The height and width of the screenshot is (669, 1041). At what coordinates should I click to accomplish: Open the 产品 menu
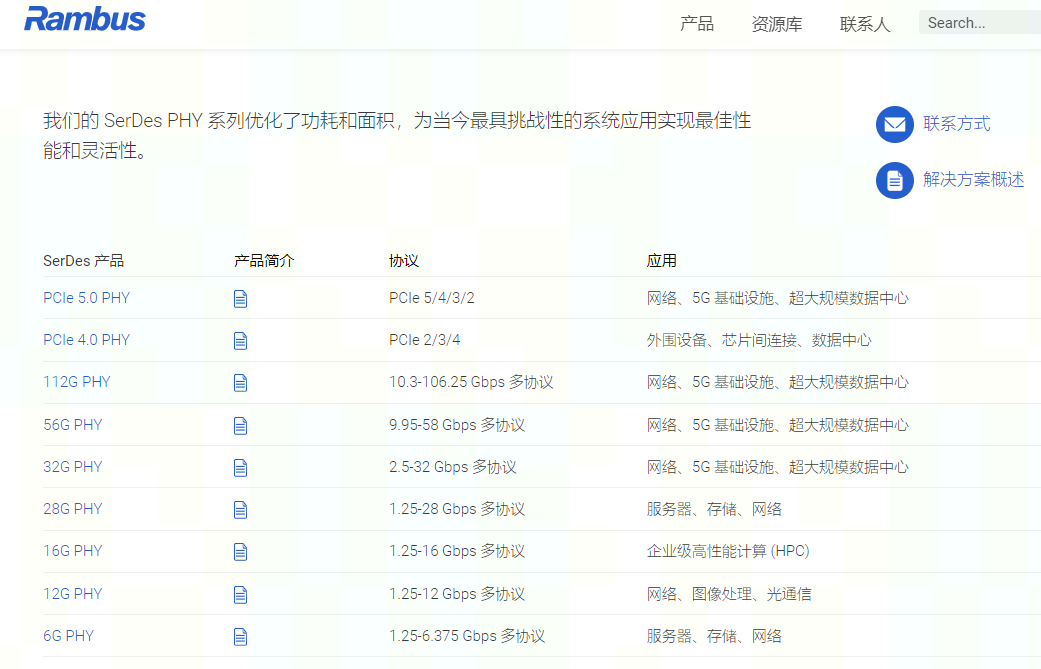697,24
